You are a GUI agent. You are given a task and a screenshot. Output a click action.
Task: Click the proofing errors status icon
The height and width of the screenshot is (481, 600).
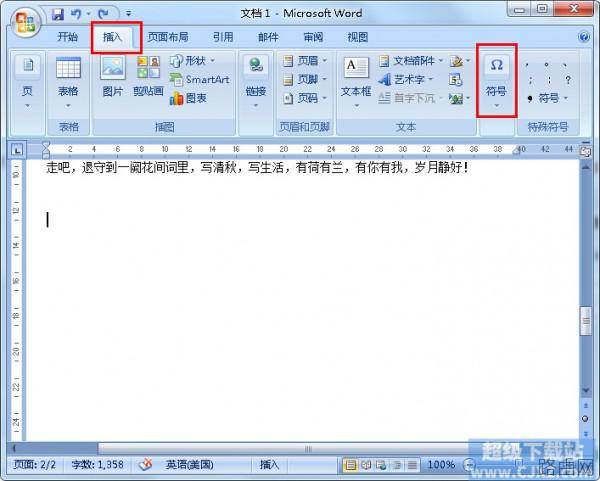[145, 465]
